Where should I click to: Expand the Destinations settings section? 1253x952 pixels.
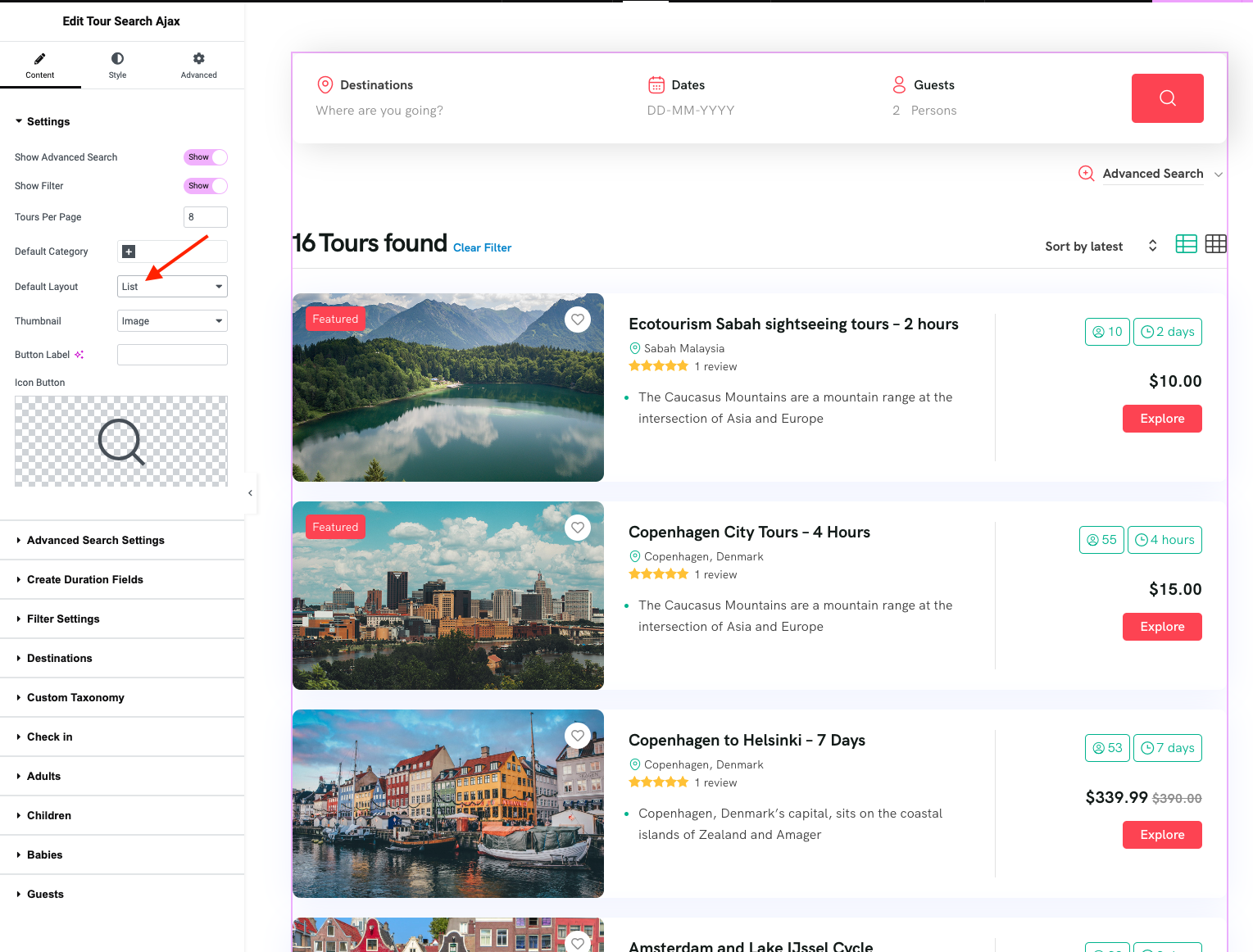point(122,658)
